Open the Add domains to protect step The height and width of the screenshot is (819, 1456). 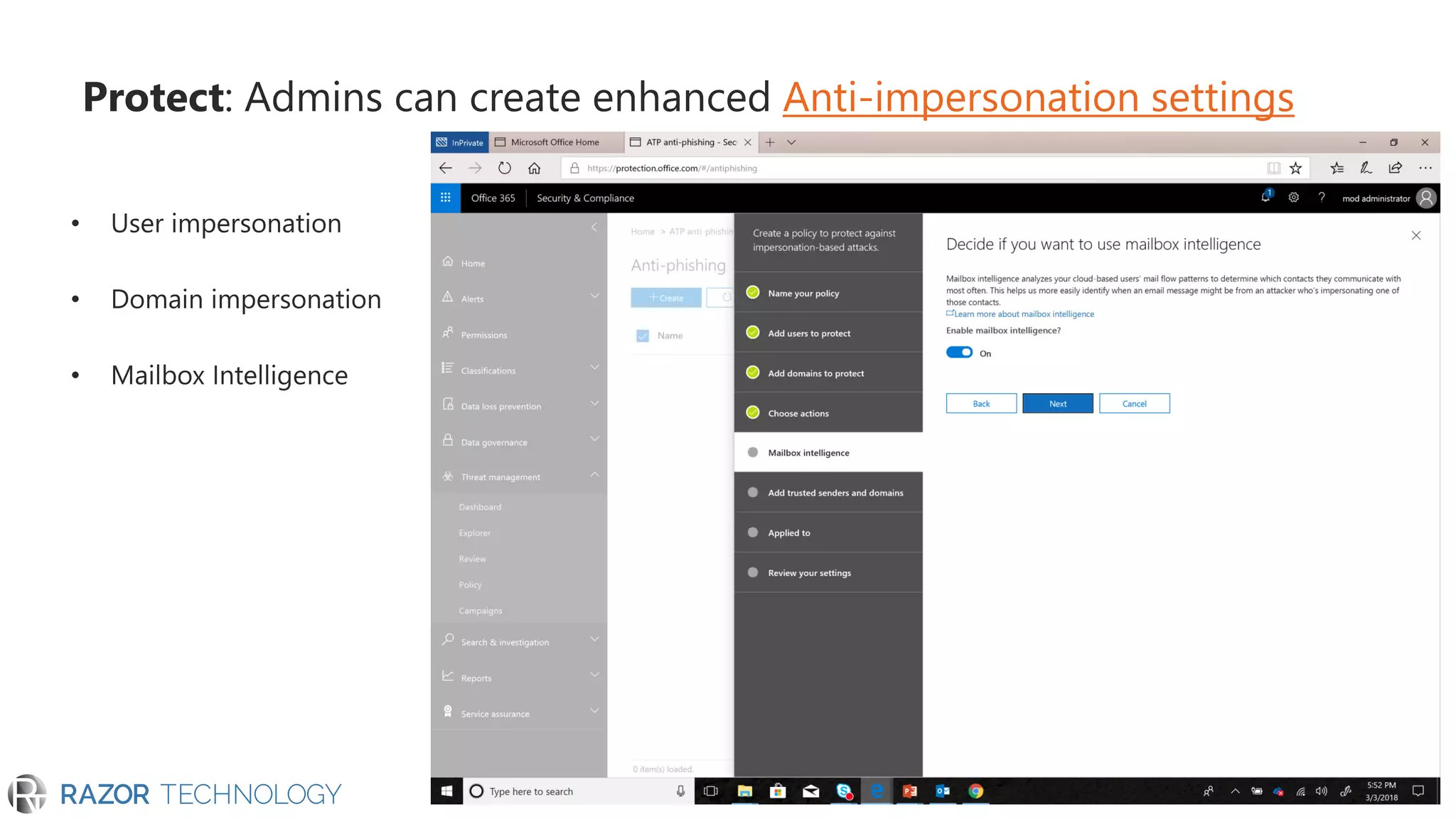[x=828, y=373]
